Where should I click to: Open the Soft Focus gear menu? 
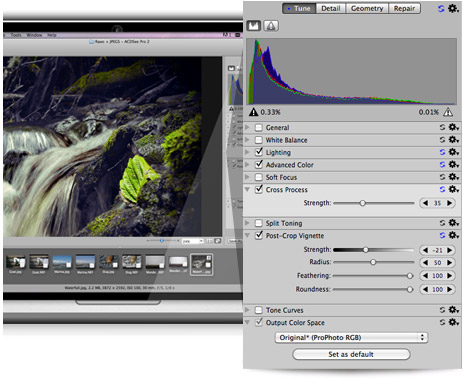tap(454, 177)
